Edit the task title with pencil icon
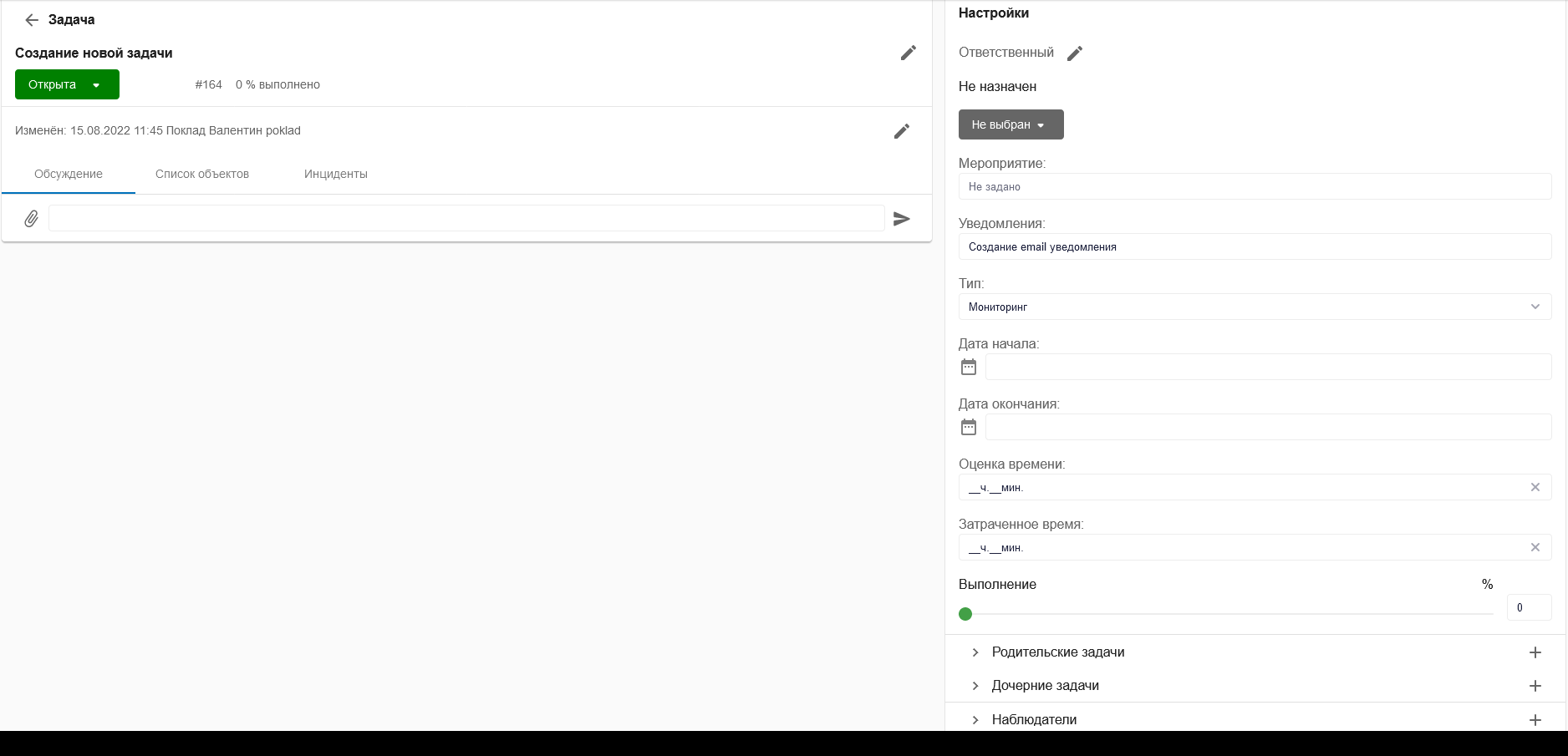This screenshot has height=756, width=1568. [908, 53]
